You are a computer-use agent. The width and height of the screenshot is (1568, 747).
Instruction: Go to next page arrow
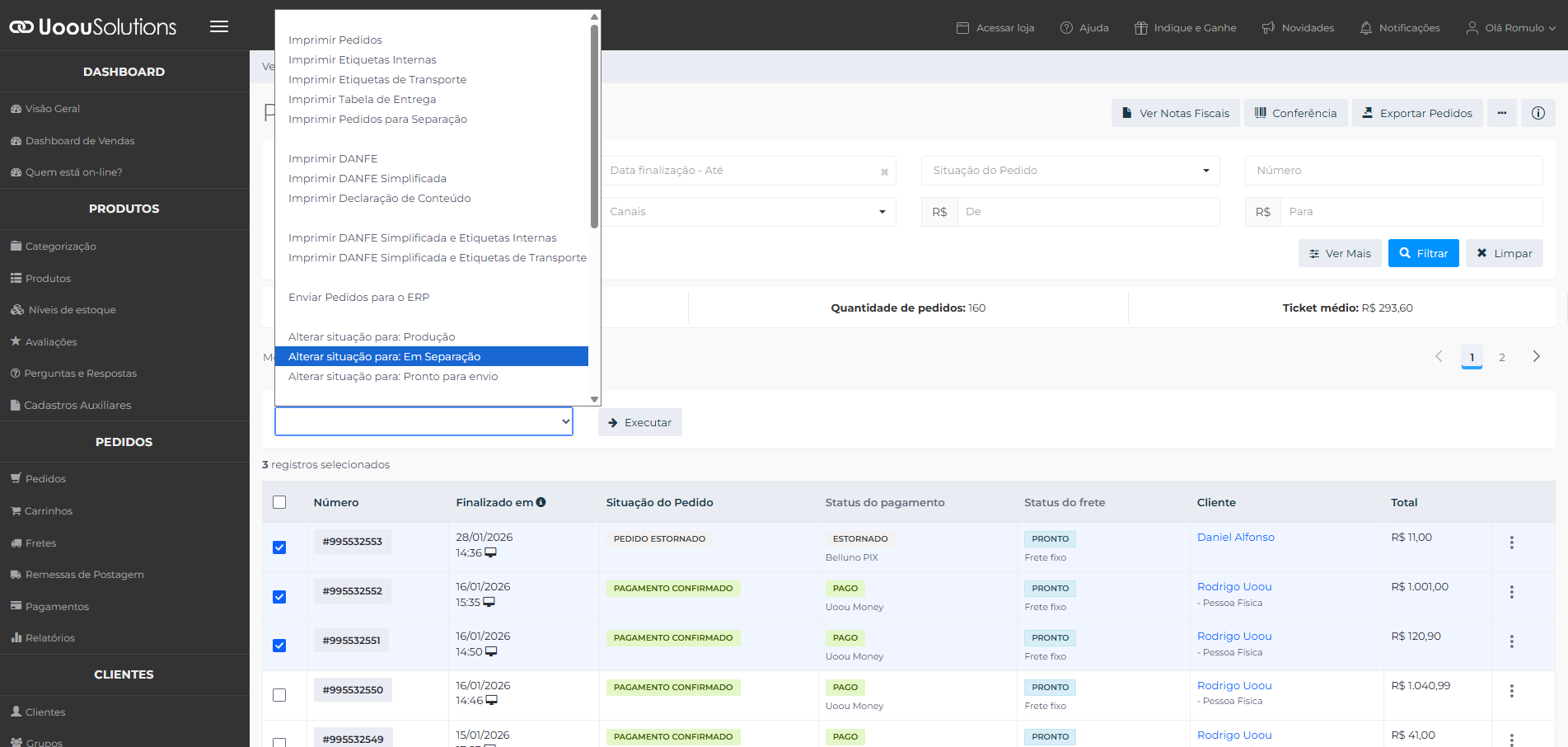[1536, 356]
